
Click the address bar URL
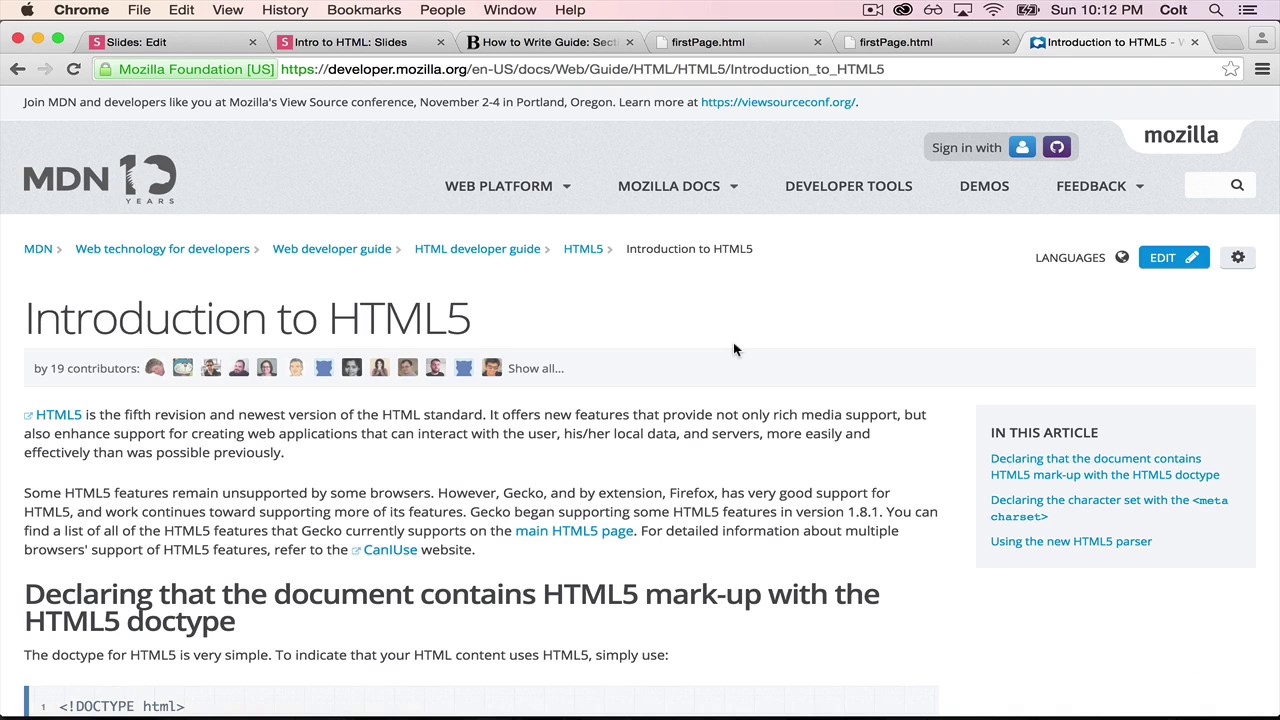[582, 69]
